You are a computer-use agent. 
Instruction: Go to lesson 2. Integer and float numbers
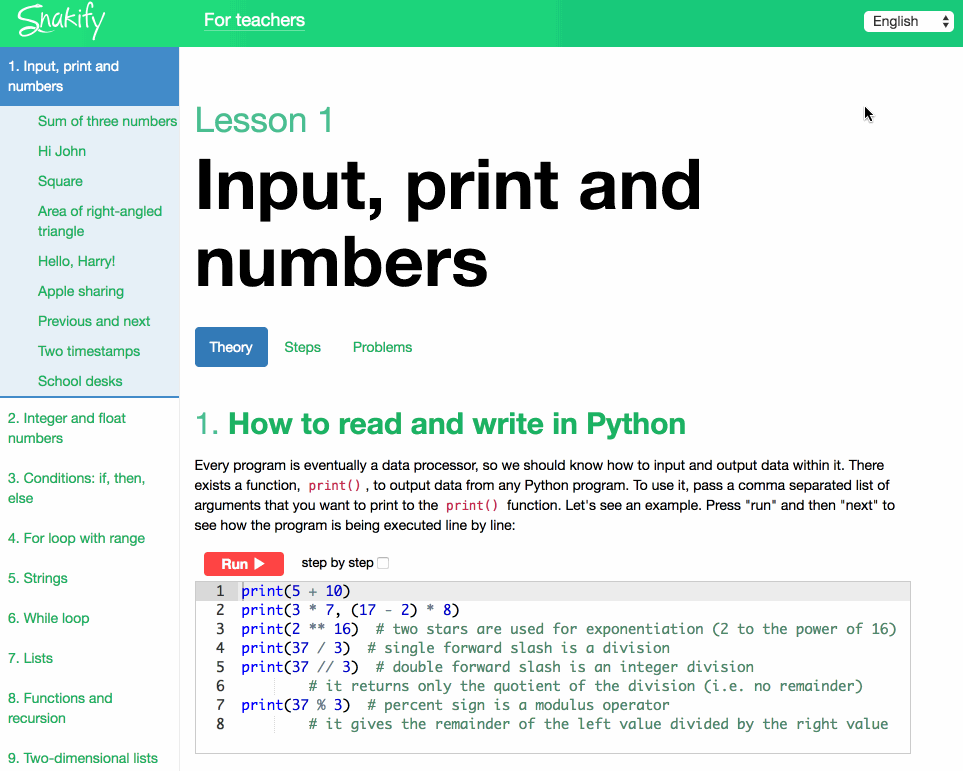click(67, 428)
